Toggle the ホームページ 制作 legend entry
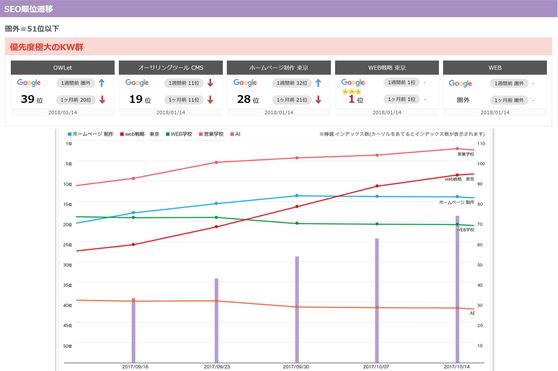This screenshot has width=558, height=371. (x=90, y=134)
